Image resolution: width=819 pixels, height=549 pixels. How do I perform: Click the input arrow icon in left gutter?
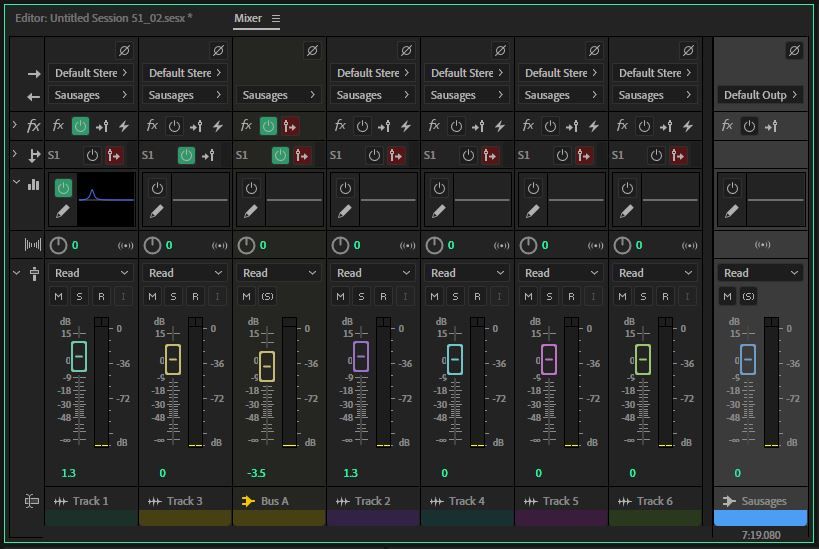click(34, 74)
